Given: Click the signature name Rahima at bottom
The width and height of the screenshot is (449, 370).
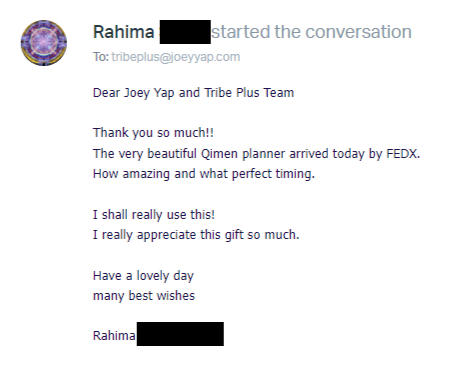Looking at the screenshot, I should [x=114, y=335].
